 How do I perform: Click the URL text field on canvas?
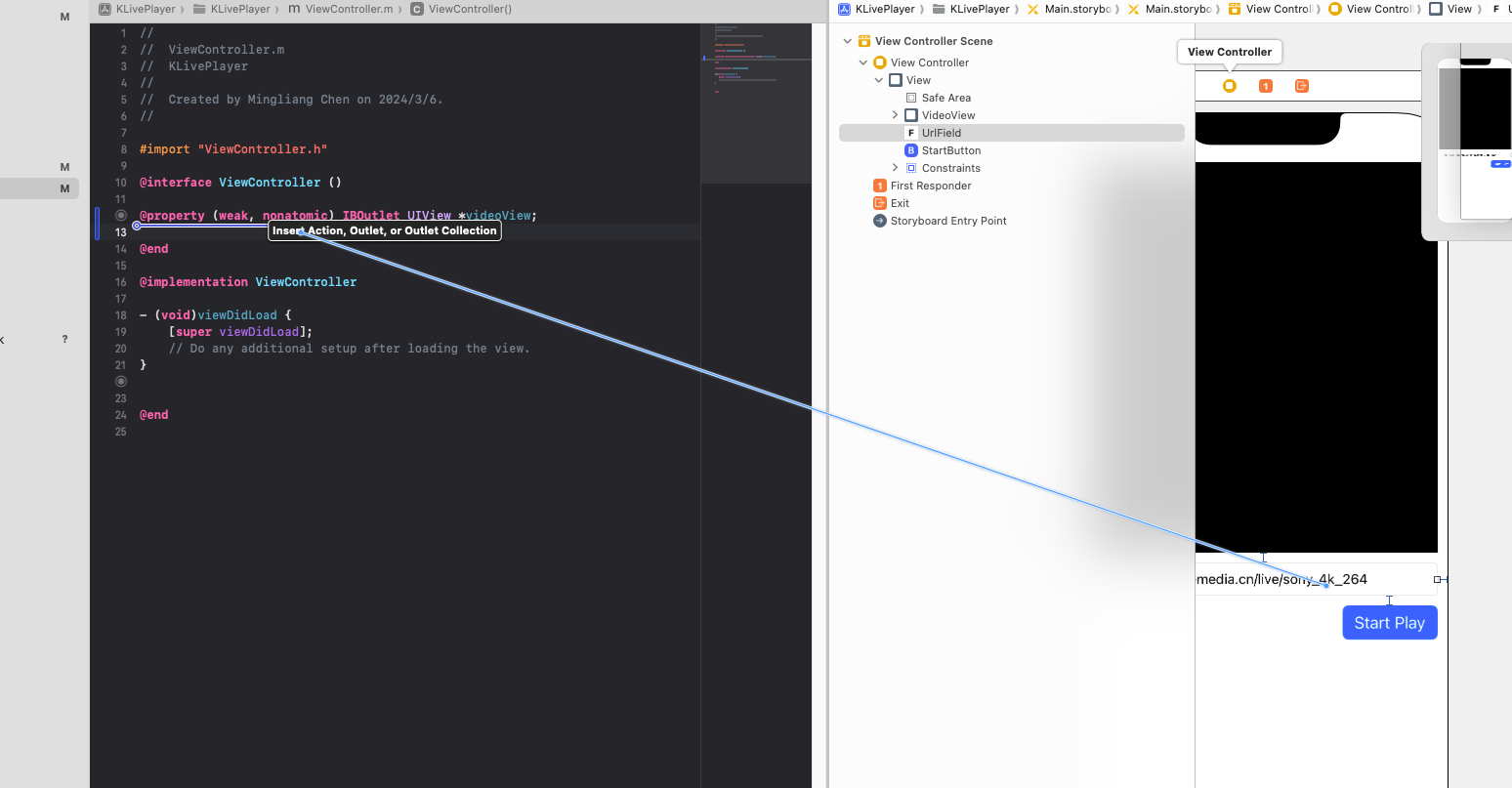pyautogui.click(x=1317, y=579)
